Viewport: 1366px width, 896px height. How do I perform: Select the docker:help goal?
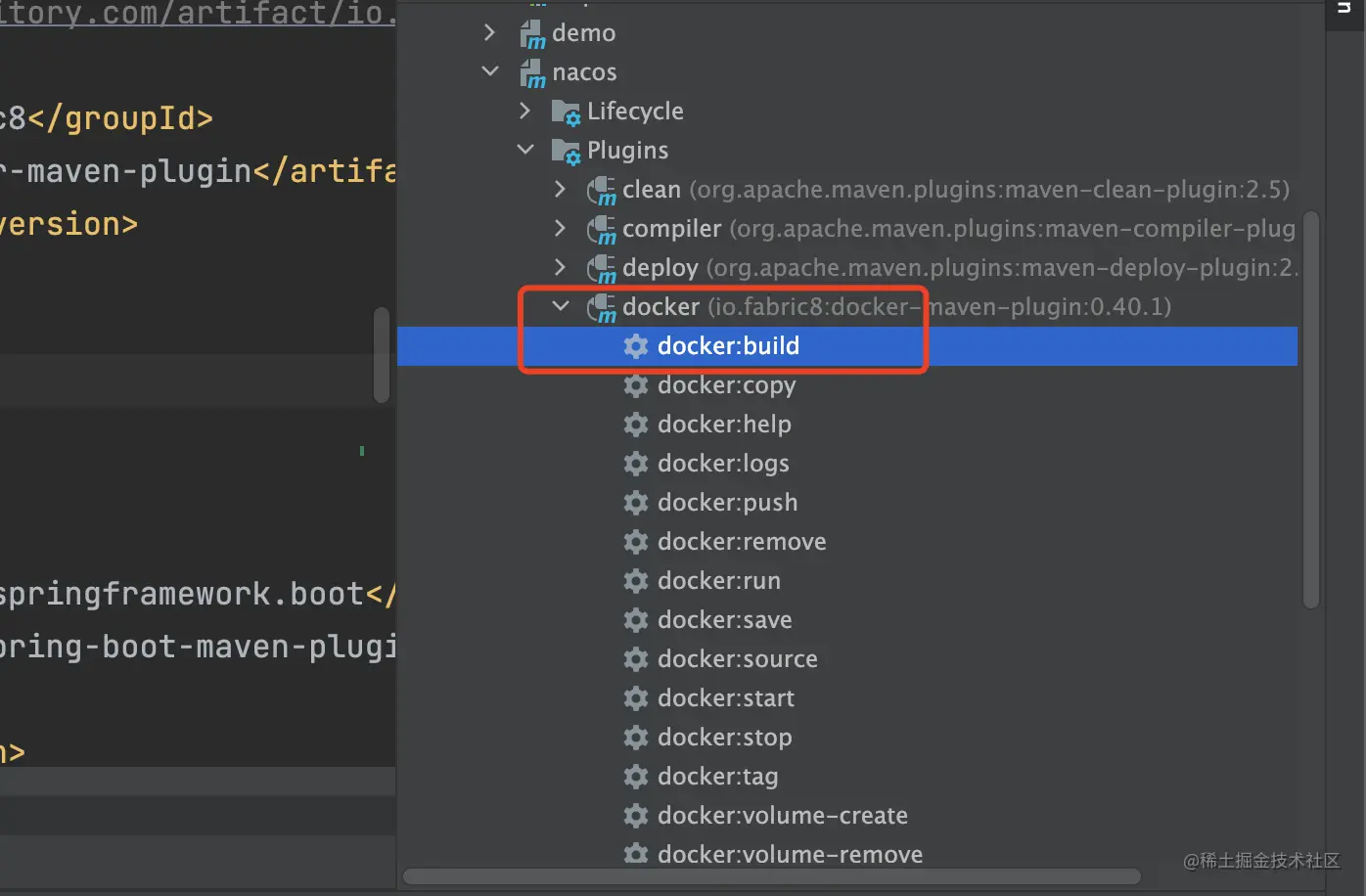[724, 425]
